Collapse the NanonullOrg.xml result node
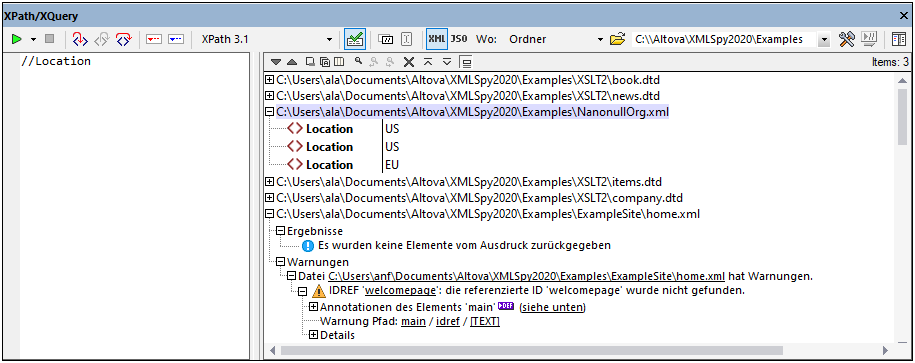This screenshot has height=363, width=915. pyautogui.click(x=270, y=112)
